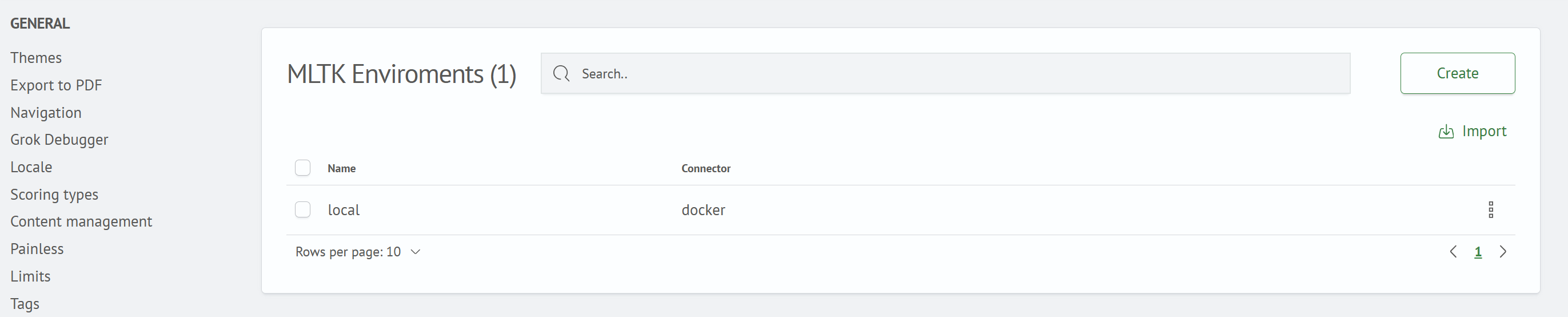Select Export to PDF menu item
Viewport: 1568px width, 317px height.
click(56, 85)
